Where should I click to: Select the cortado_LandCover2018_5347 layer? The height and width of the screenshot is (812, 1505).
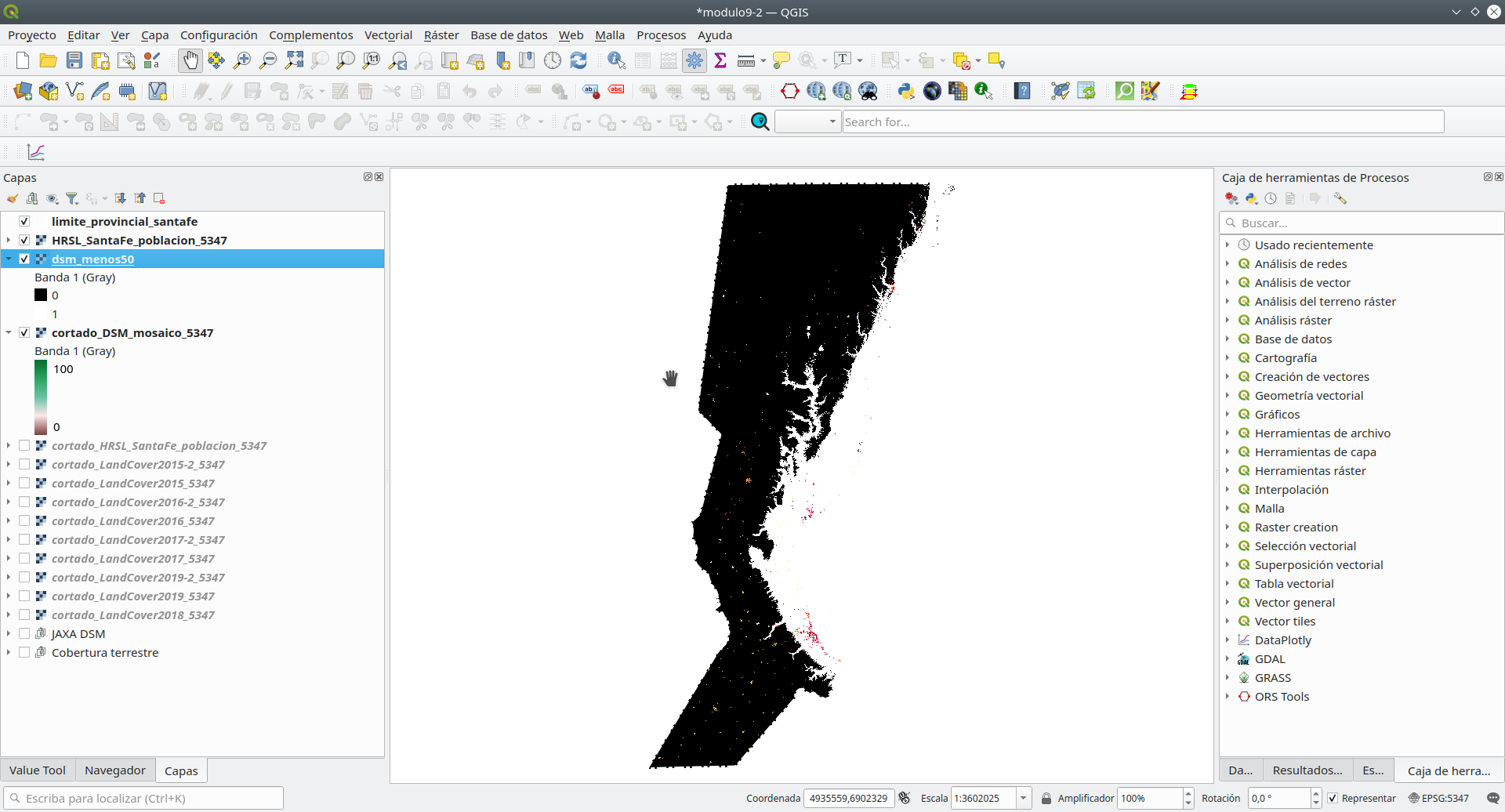[133, 614]
